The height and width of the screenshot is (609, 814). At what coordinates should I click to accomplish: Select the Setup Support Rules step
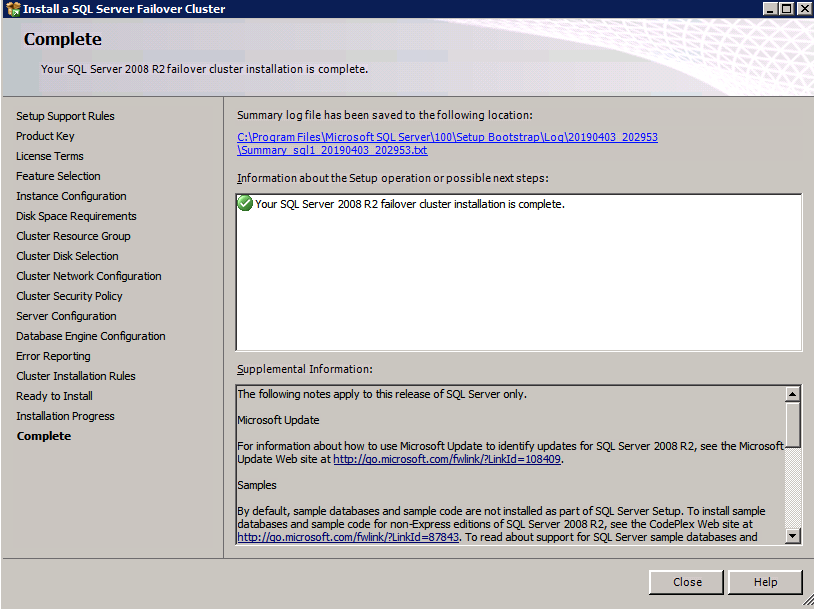[65, 116]
